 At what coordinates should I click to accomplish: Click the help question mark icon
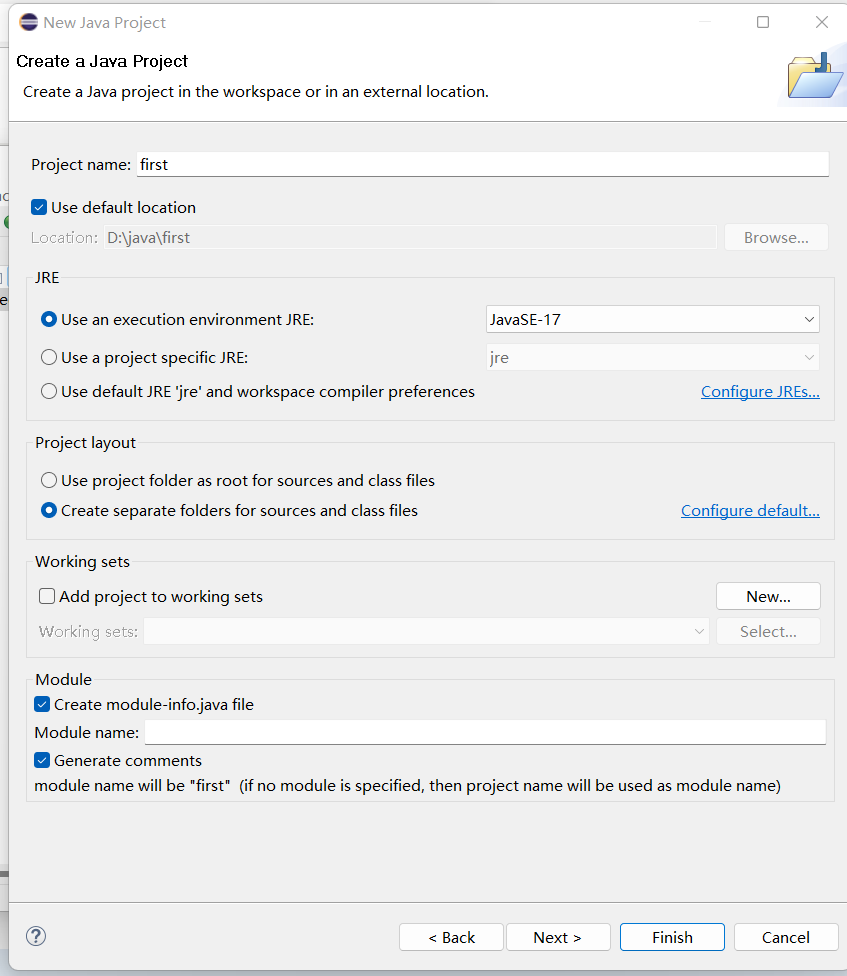tap(36, 936)
